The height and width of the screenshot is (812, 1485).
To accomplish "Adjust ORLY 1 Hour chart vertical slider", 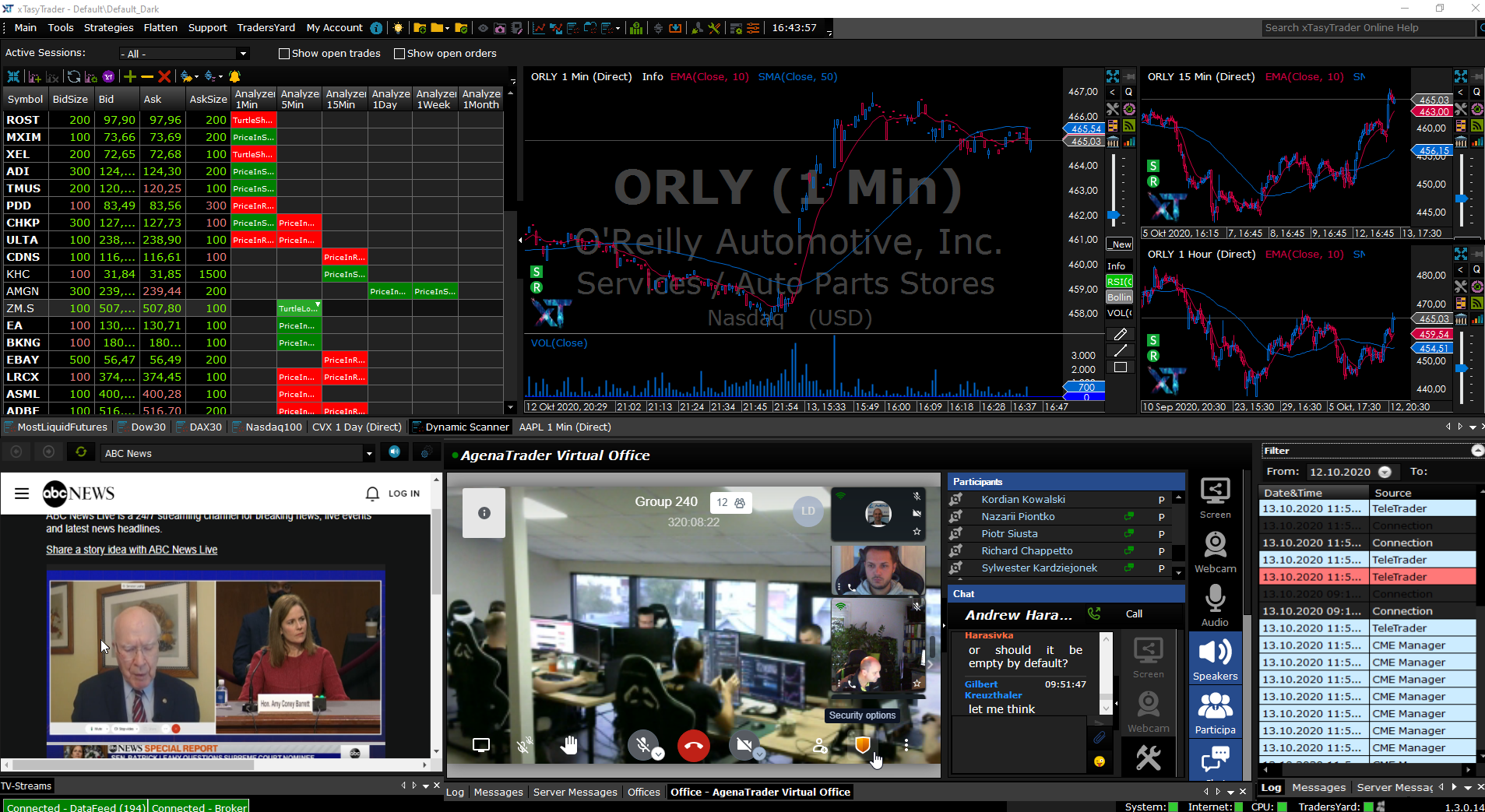I will click(1462, 367).
